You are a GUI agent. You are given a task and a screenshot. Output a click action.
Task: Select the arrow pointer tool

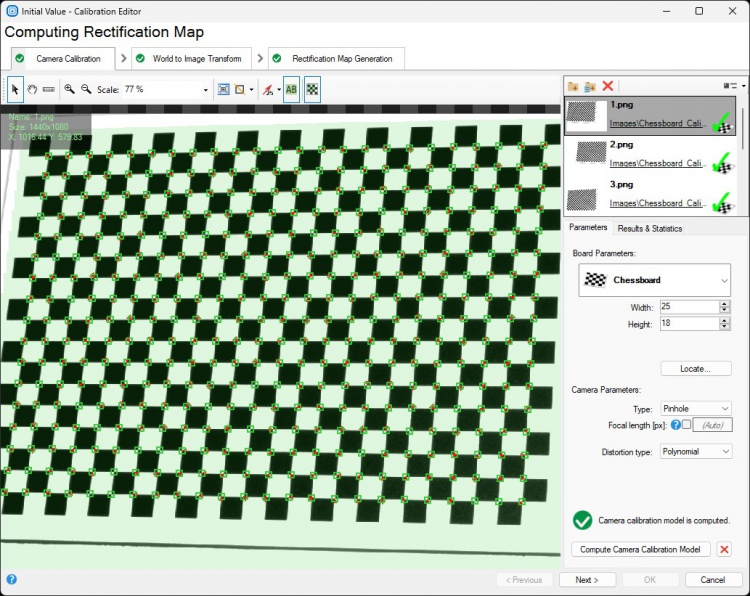click(x=16, y=89)
